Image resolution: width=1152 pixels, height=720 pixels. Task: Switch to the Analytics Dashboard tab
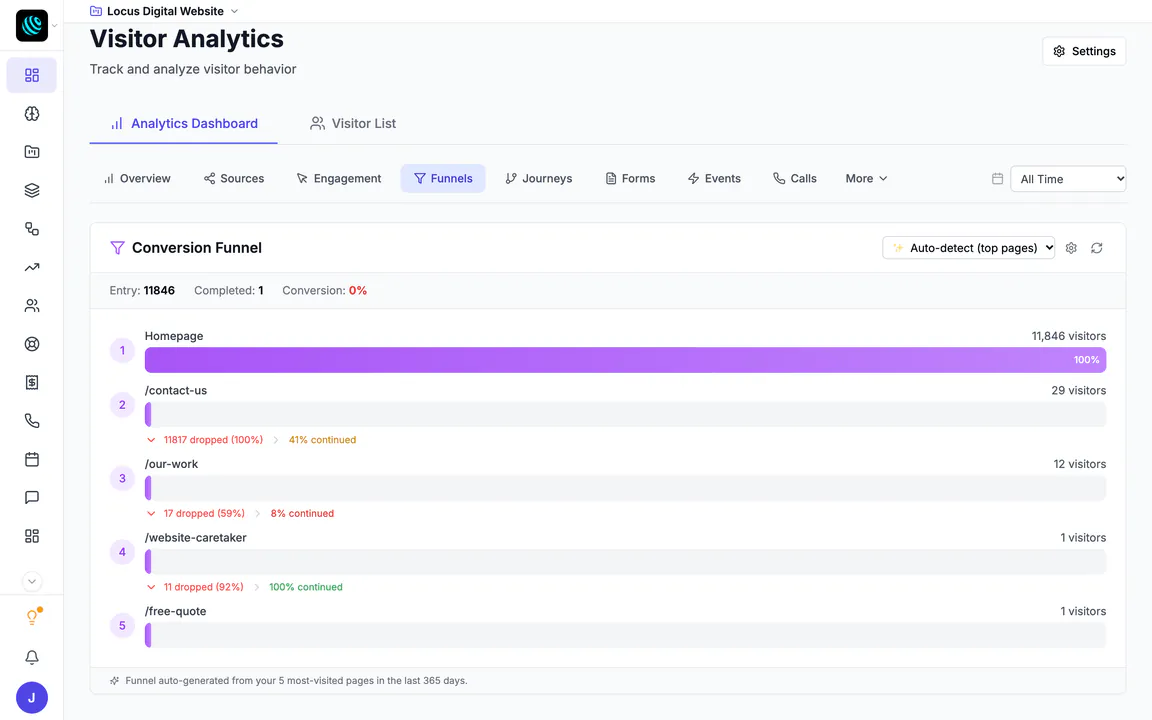[184, 123]
